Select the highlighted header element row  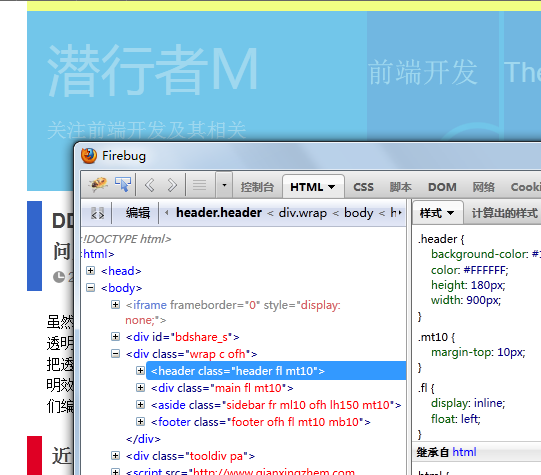tap(276, 371)
